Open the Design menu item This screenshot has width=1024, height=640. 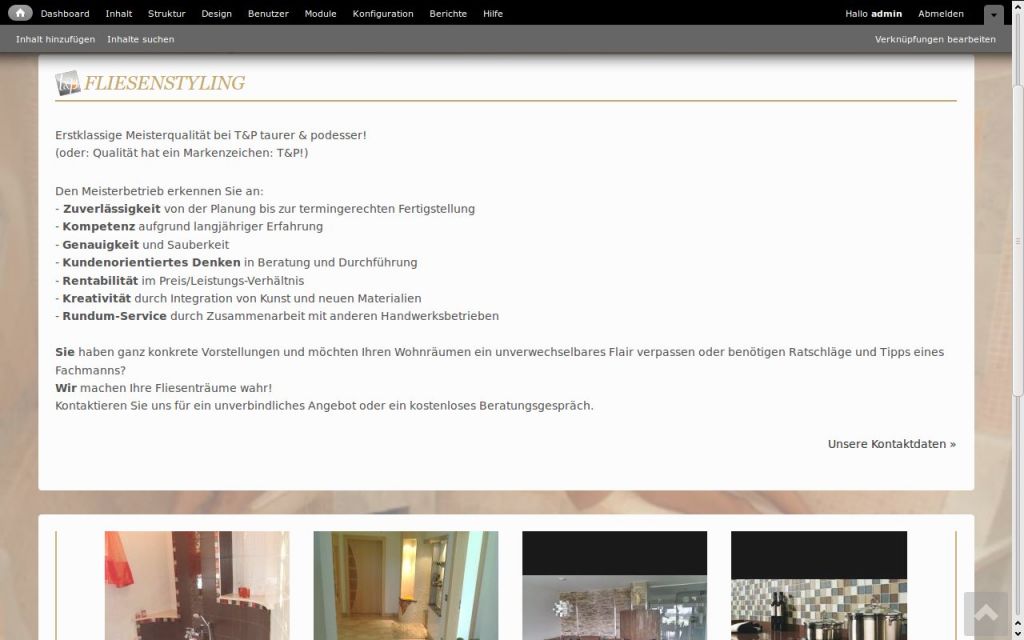216,14
